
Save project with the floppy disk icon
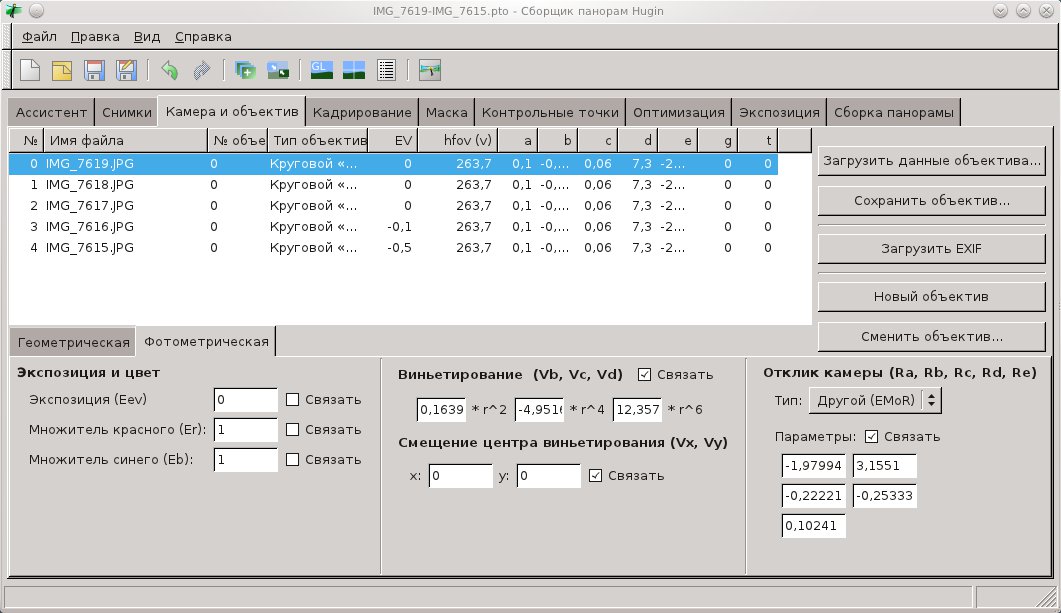(94, 70)
